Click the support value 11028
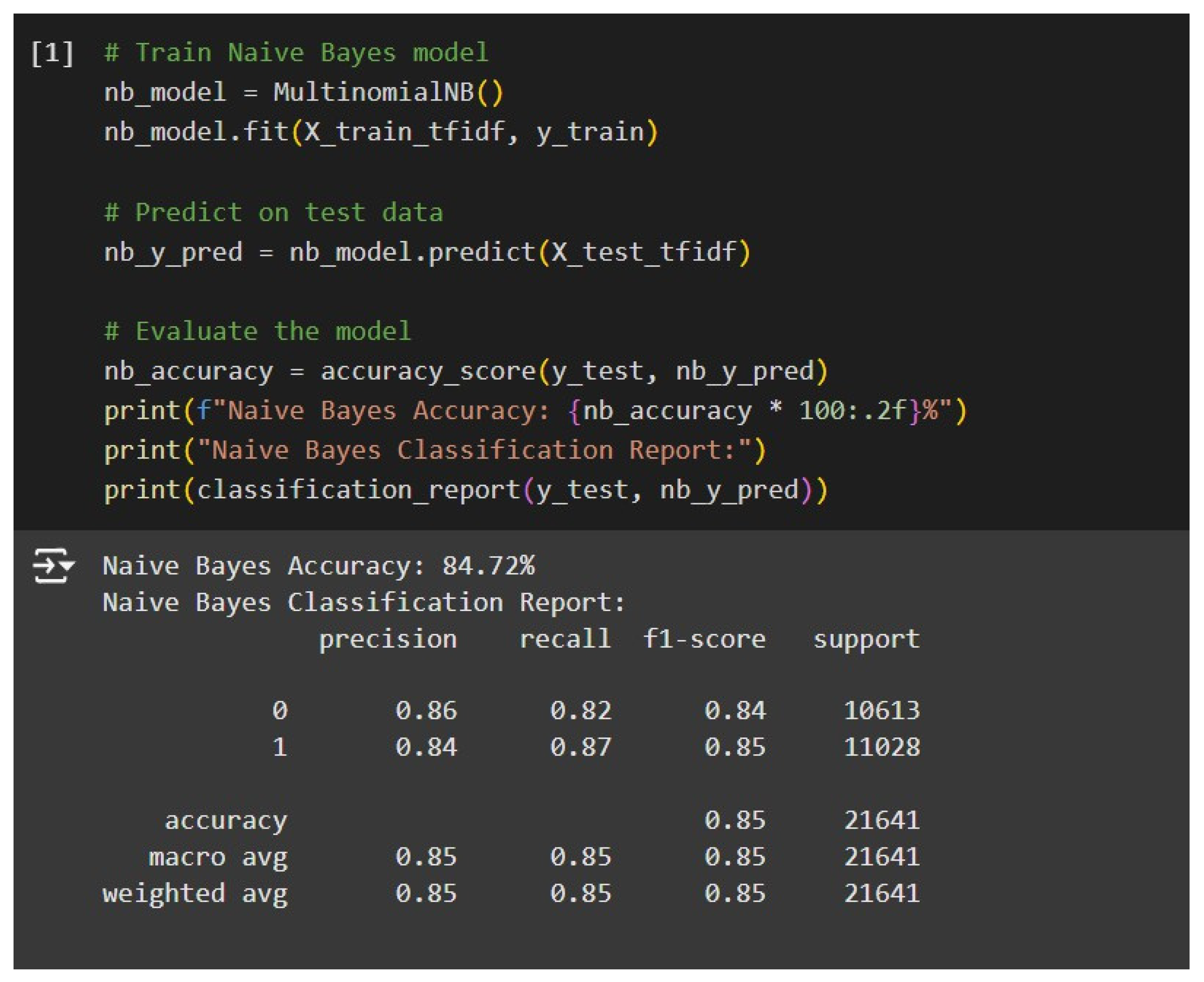Screen dimensions: 1204x982 [x=881, y=747]
